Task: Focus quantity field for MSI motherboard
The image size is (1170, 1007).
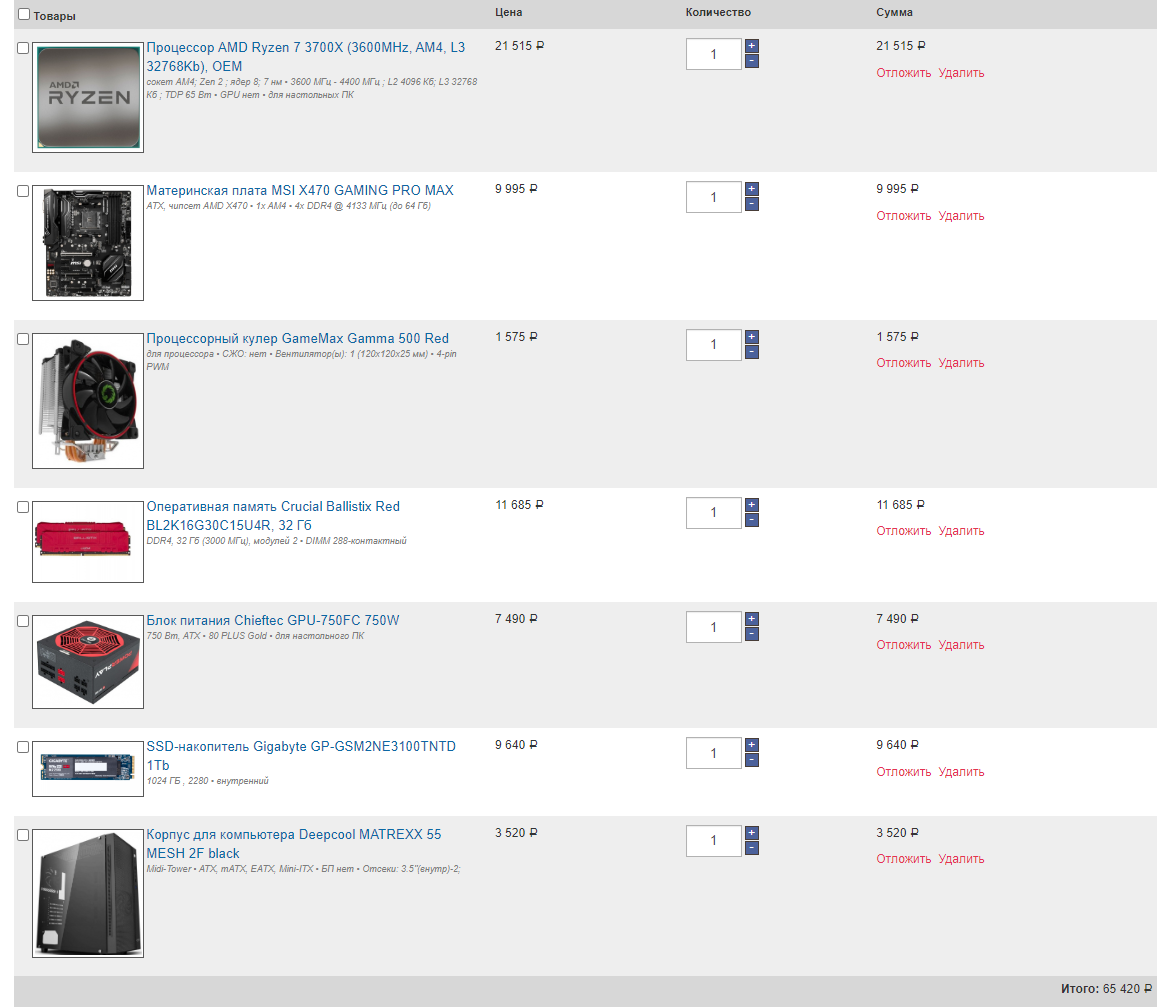Action: click(x=713, y=197)
